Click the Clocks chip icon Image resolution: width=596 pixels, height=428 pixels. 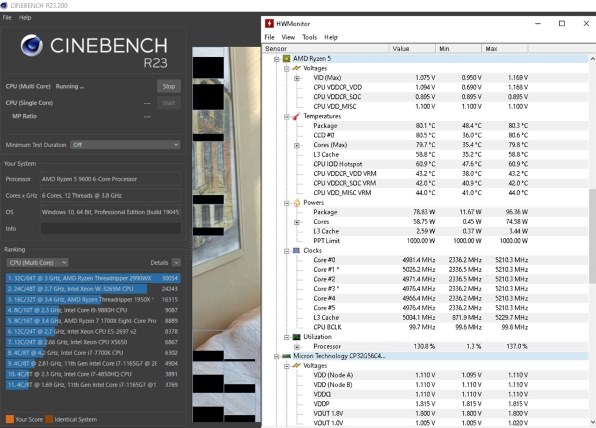(296, 250)
